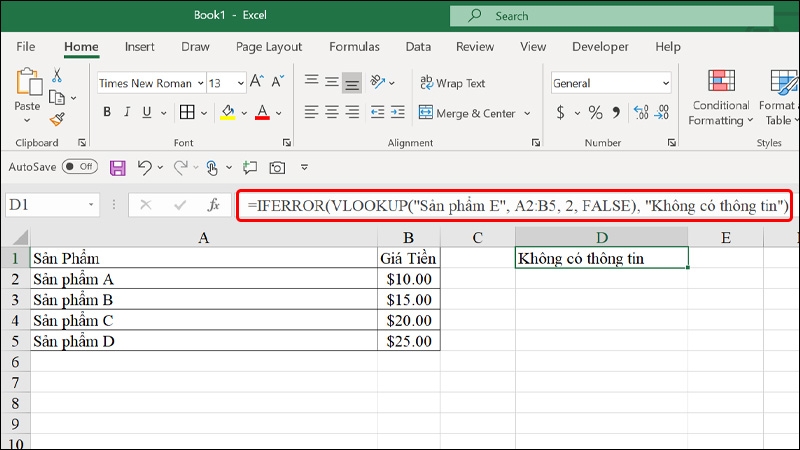This screenshot has width=800, height=450.
Task: Apply Underline formatting
Action: coord(147,112)
